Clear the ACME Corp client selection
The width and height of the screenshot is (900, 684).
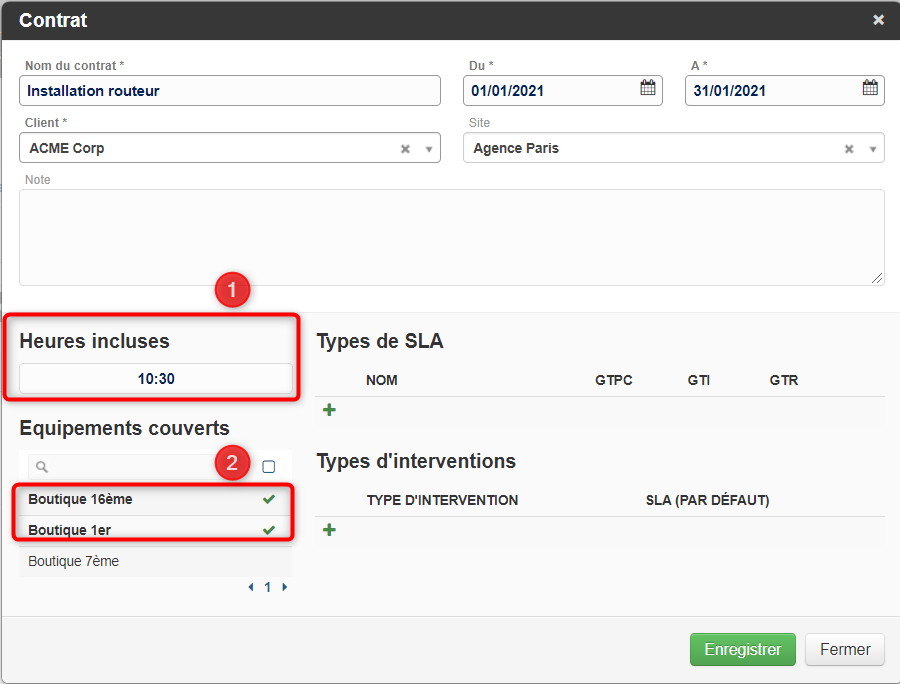point(405,149)
